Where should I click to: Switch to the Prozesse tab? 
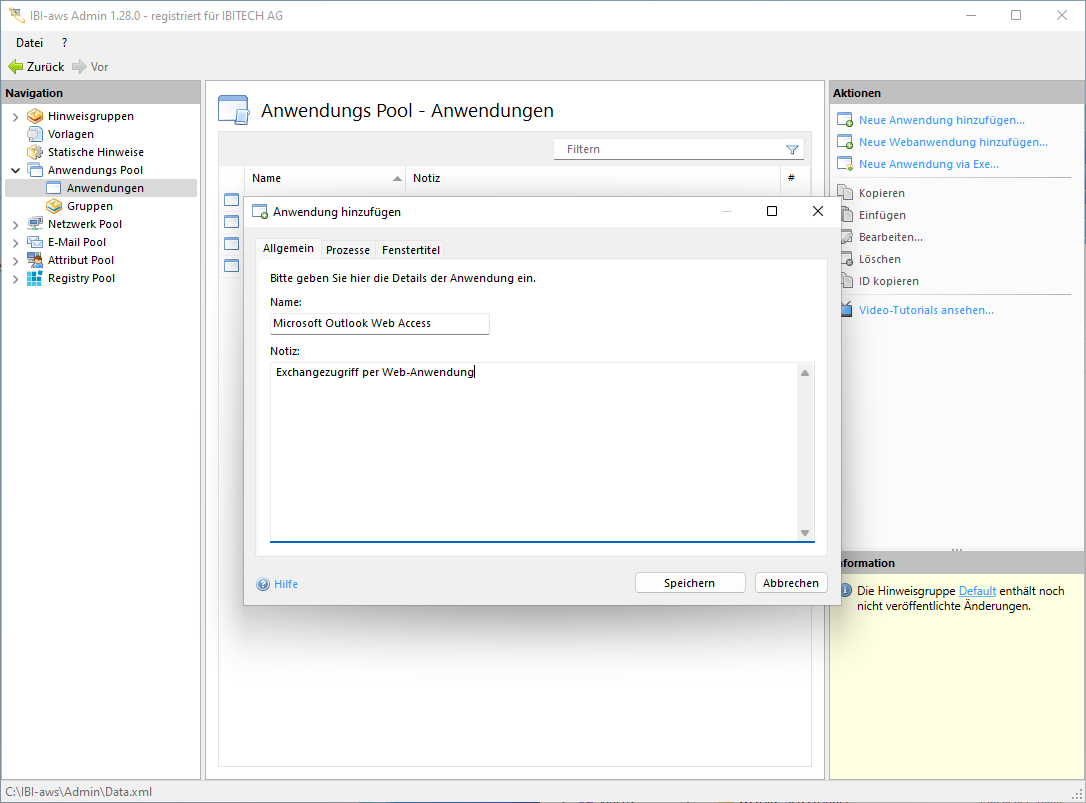click(x=348, y=250)
